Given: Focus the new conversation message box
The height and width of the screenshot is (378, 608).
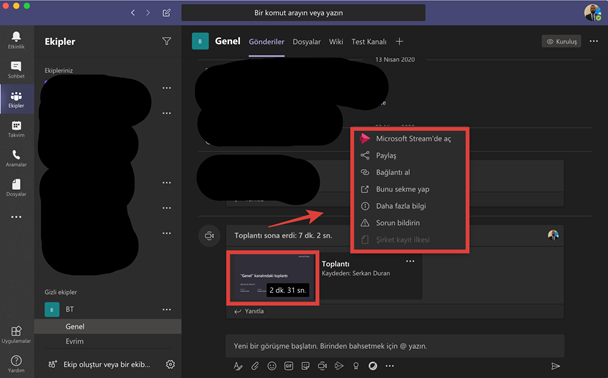Looking at the screenshot, I should (395, 346).
